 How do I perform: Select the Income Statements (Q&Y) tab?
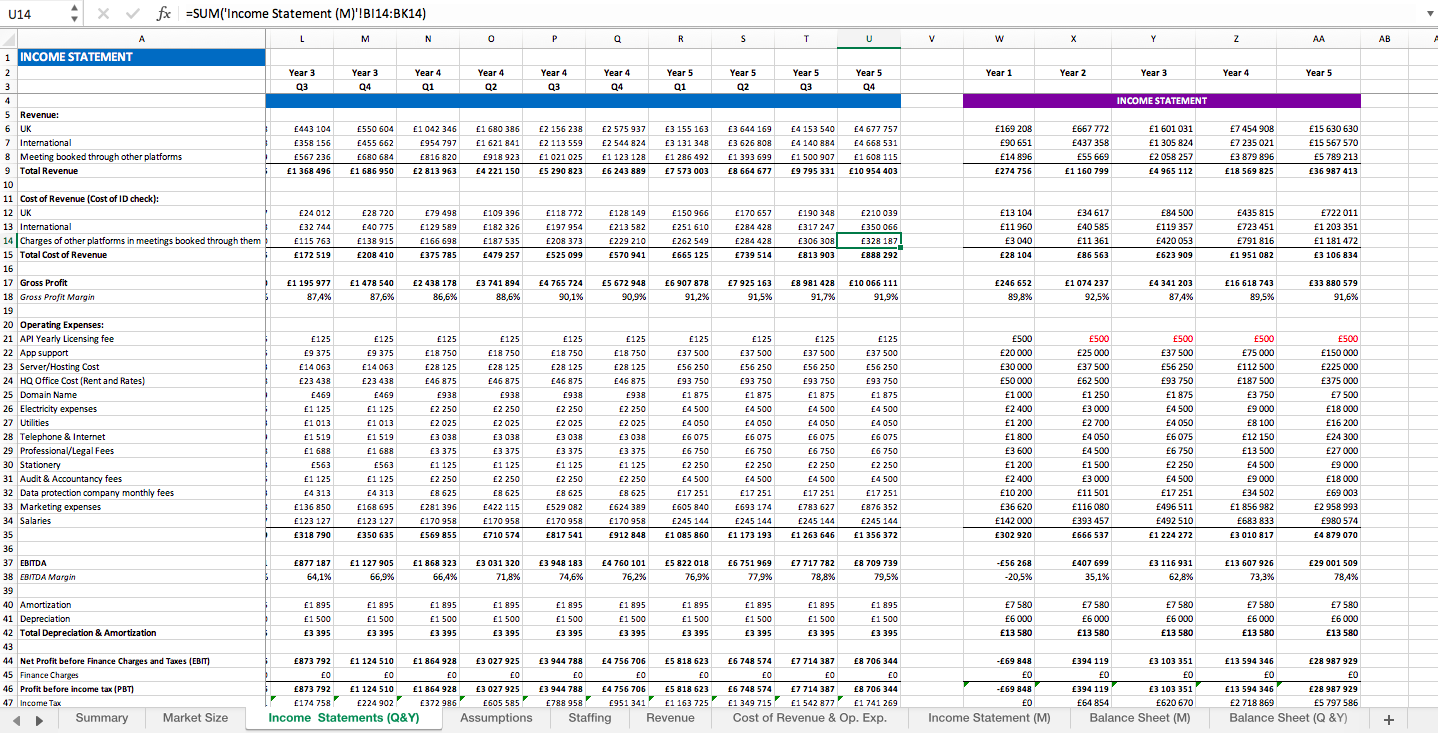pyautogui.click(x=343, y=718)
